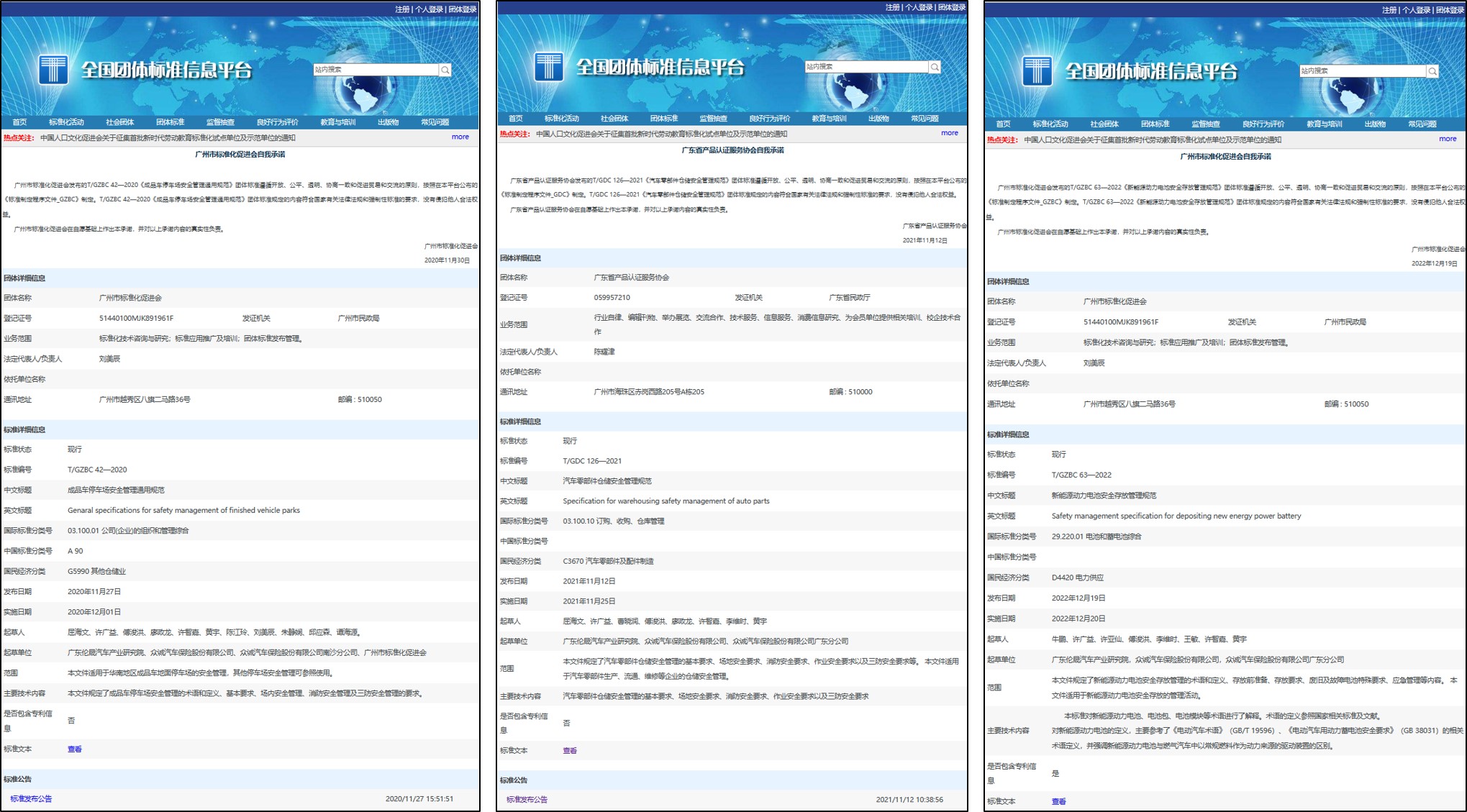Open the 热点关注 notice headline in the left page
Viewport: 1467px width, 812px height.
tap(168, 137)
